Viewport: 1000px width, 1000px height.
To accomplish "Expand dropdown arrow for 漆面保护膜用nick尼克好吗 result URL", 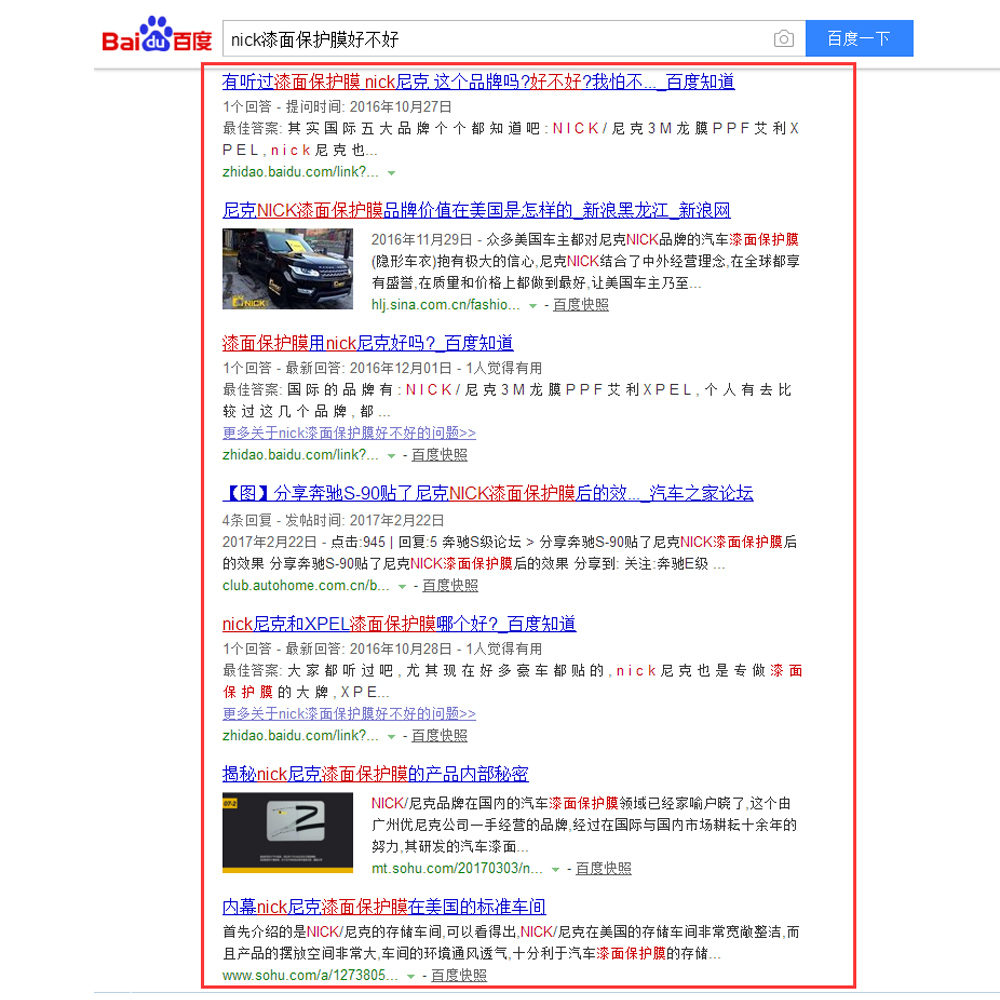I will 392,455.
